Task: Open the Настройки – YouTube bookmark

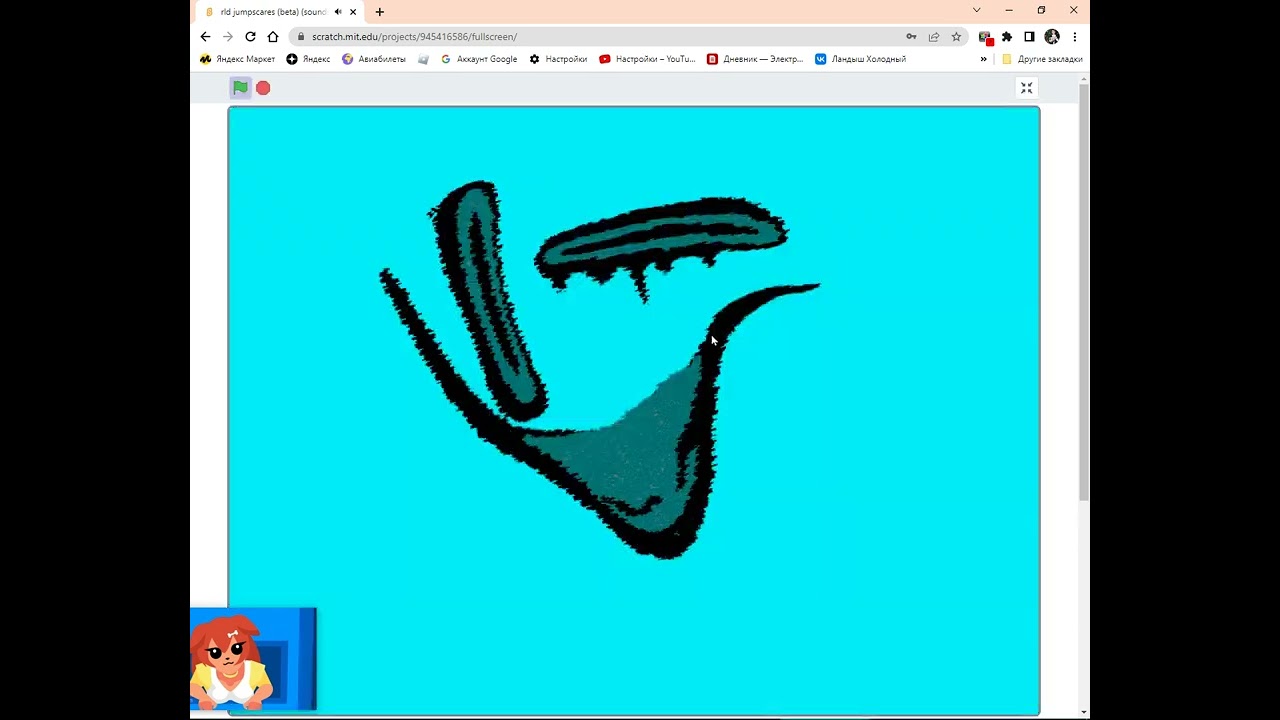Action: [647, 59]
